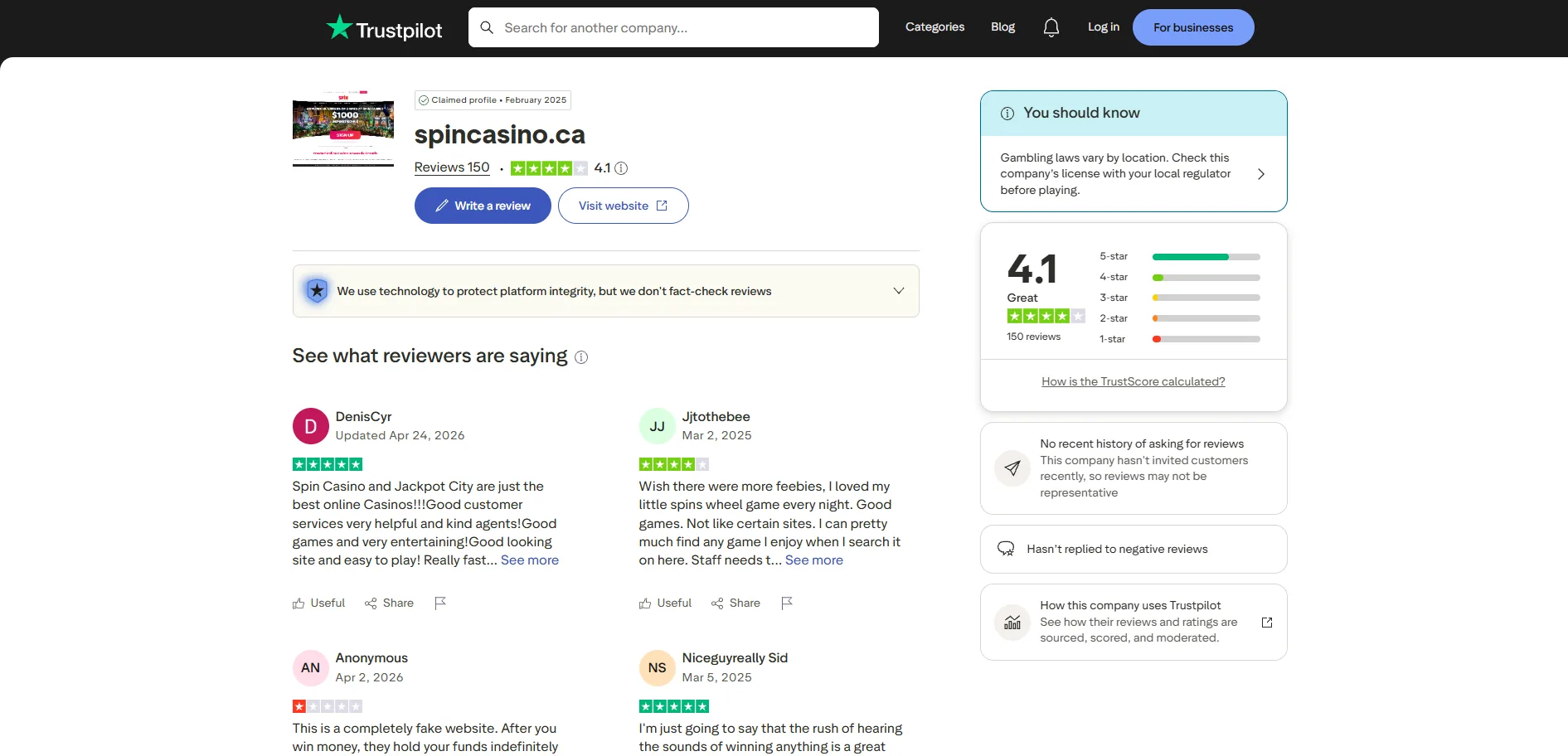Viewport: 1568px width, 756px height.
Task: Click the info icon in You should know
Action: pos(1007,114)
